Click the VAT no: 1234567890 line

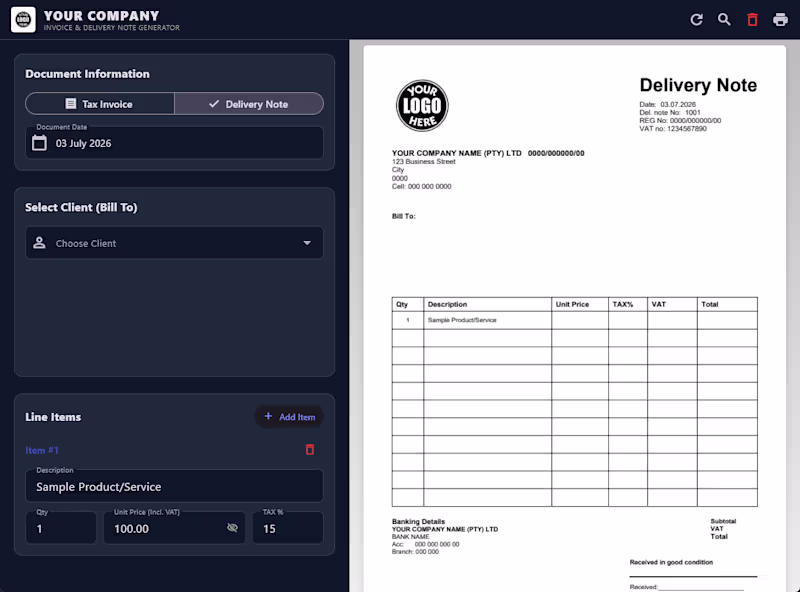tap(673, 129)
